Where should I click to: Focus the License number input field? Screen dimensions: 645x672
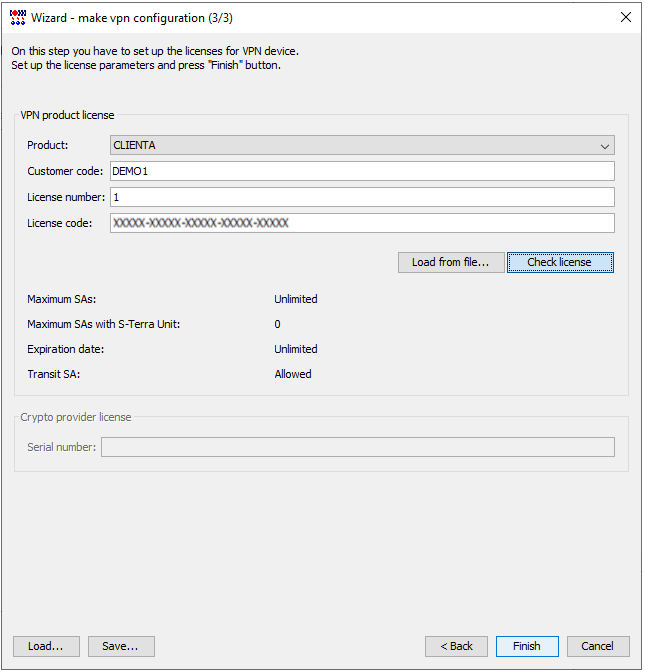[362, 197]
